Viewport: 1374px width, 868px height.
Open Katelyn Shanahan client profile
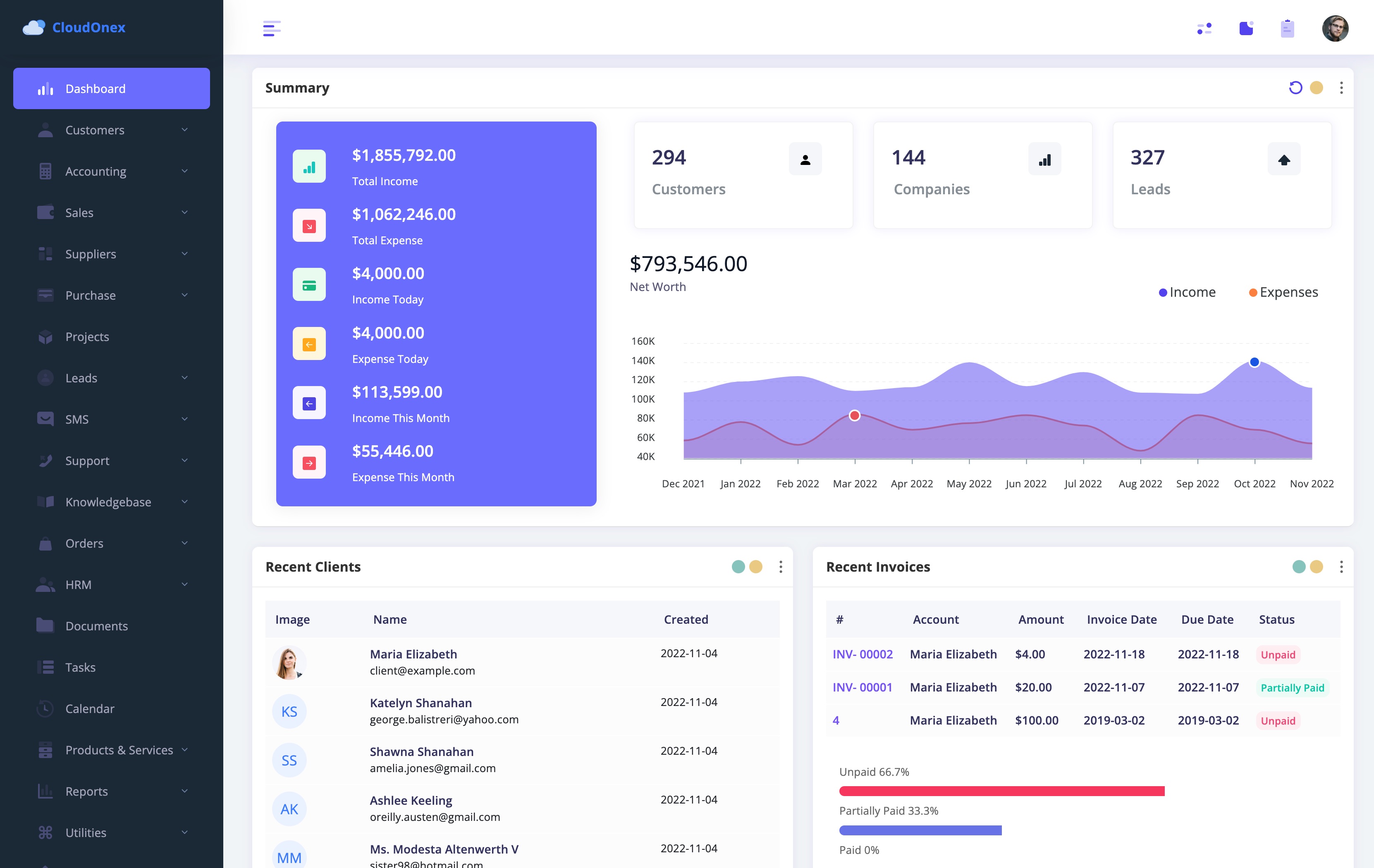[x=421, y=703]
